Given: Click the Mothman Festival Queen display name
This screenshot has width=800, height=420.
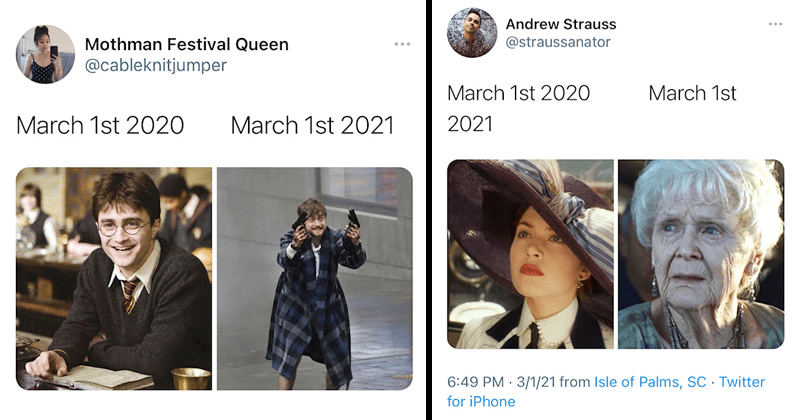Looking at the screenshot, I should [186, 44].
